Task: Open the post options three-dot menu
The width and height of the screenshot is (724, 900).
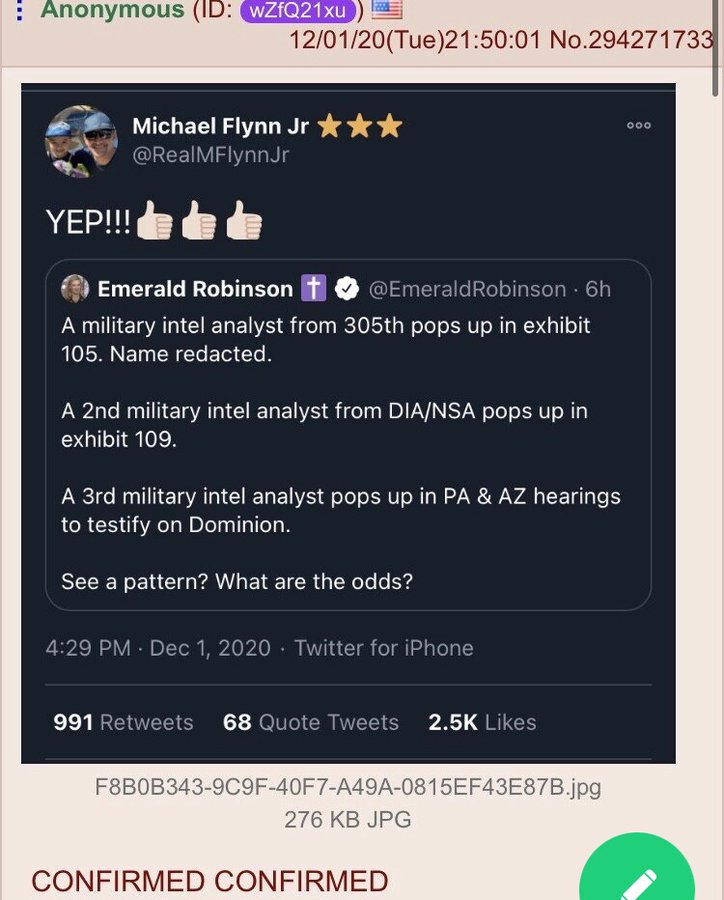Action: (x=18, y=10)
